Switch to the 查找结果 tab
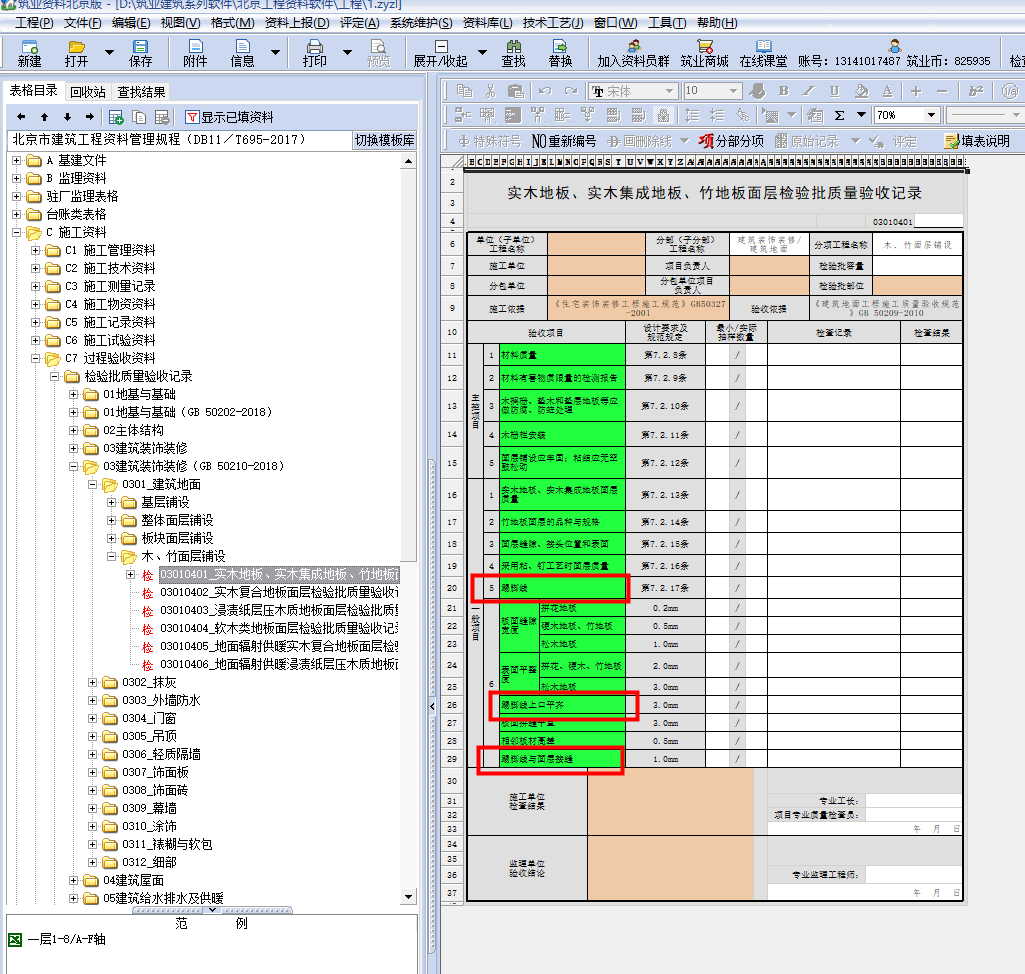This screenshot has height=974, width=1025. tap(141, 92)
